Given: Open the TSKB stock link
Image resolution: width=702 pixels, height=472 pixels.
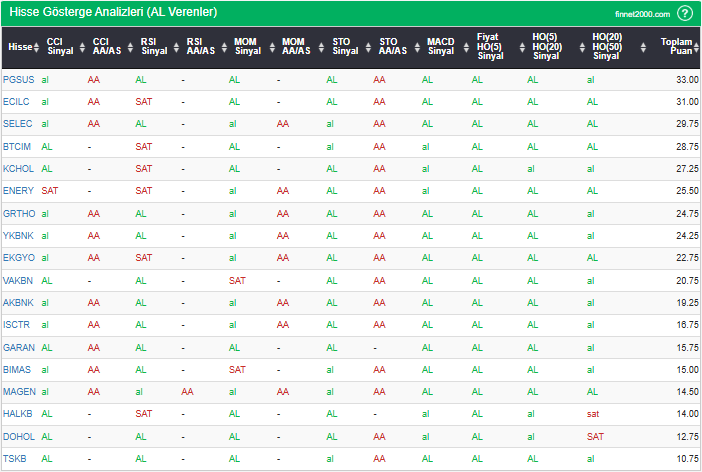Looking at the screenshot, I should pyautogui.click(x=15, y=459).
